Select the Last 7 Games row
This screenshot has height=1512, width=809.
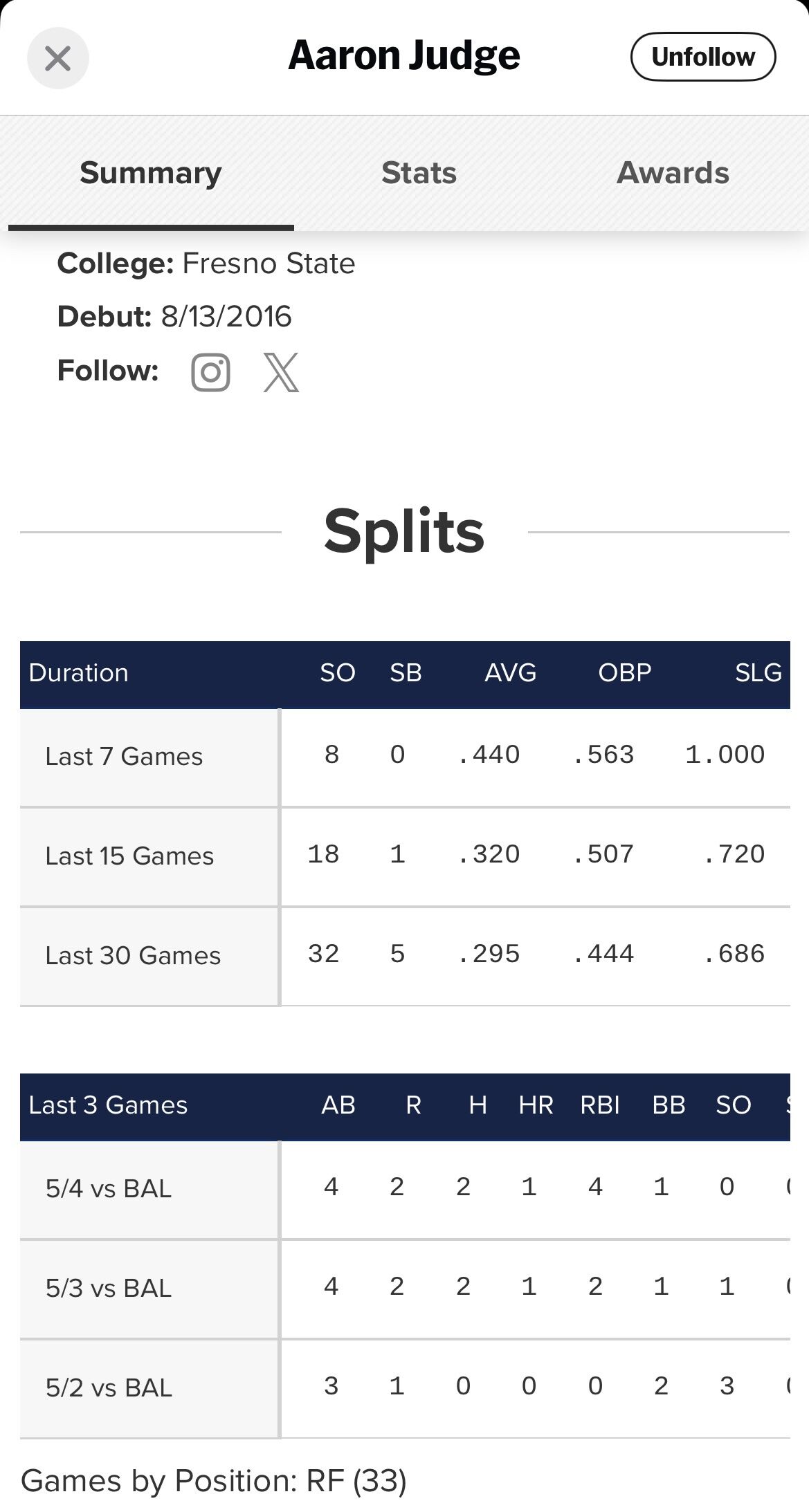pos(405,757)
